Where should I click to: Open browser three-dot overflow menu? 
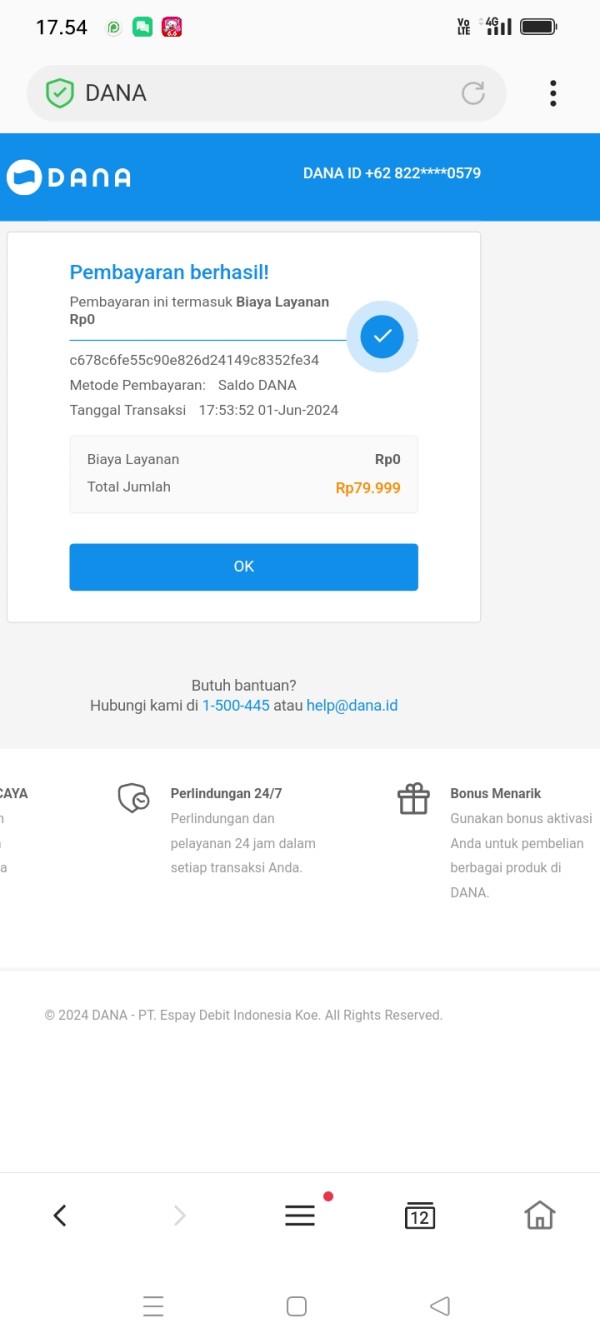click(553, 93)
